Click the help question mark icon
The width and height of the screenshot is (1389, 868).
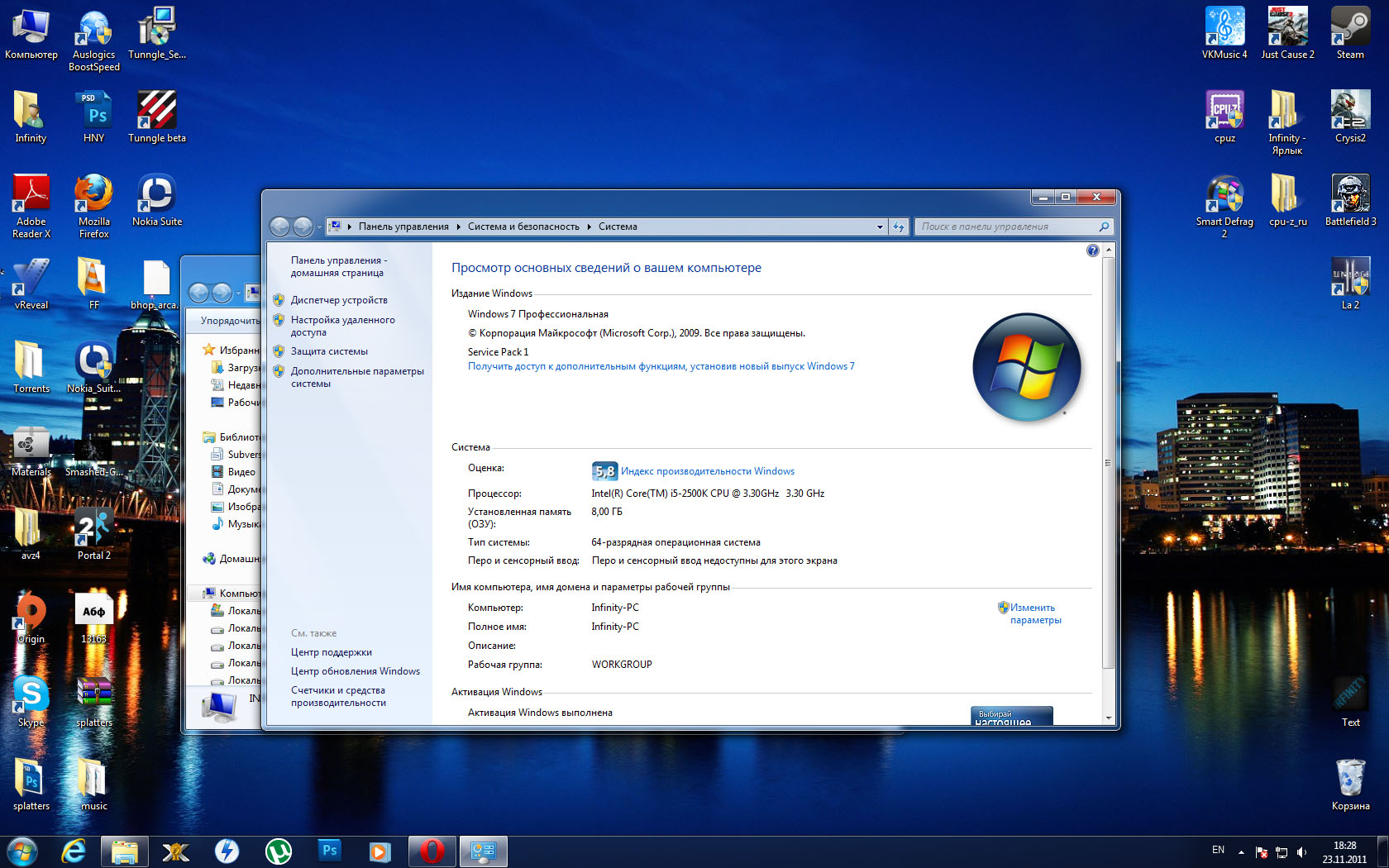1092,250
